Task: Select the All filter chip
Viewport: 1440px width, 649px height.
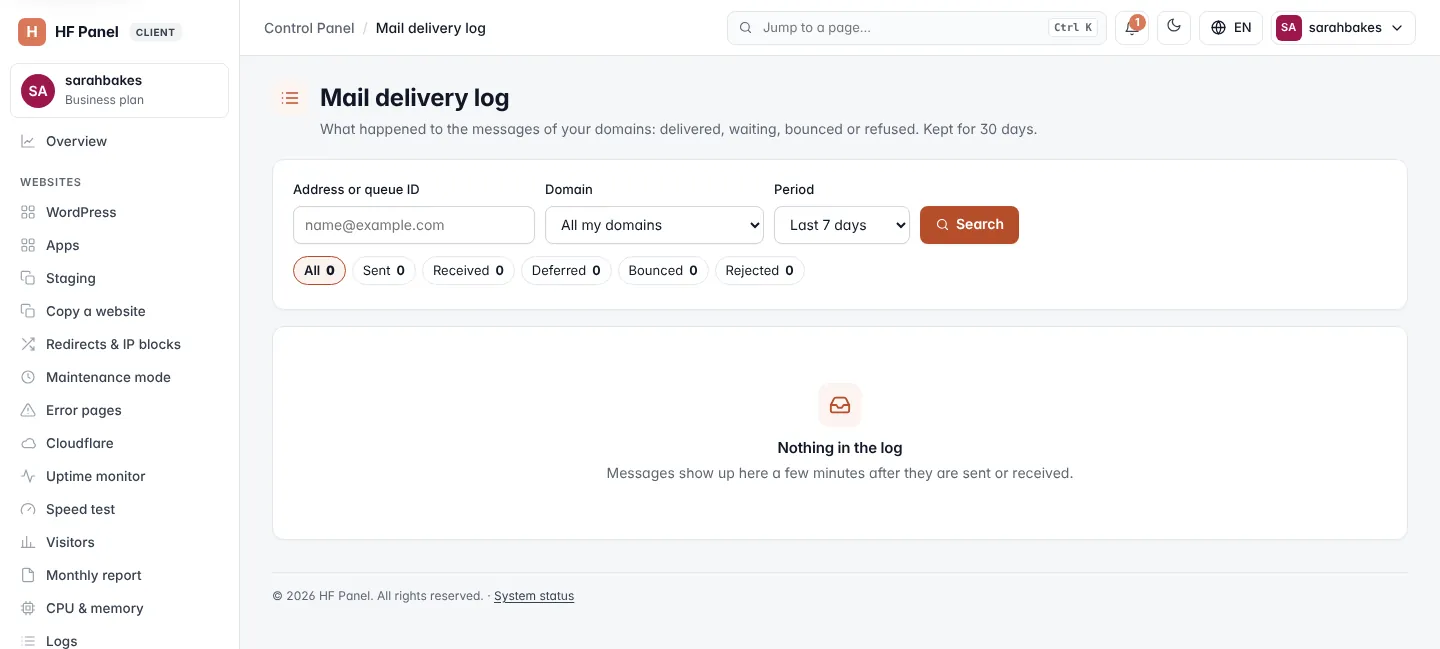Action: 319,270
